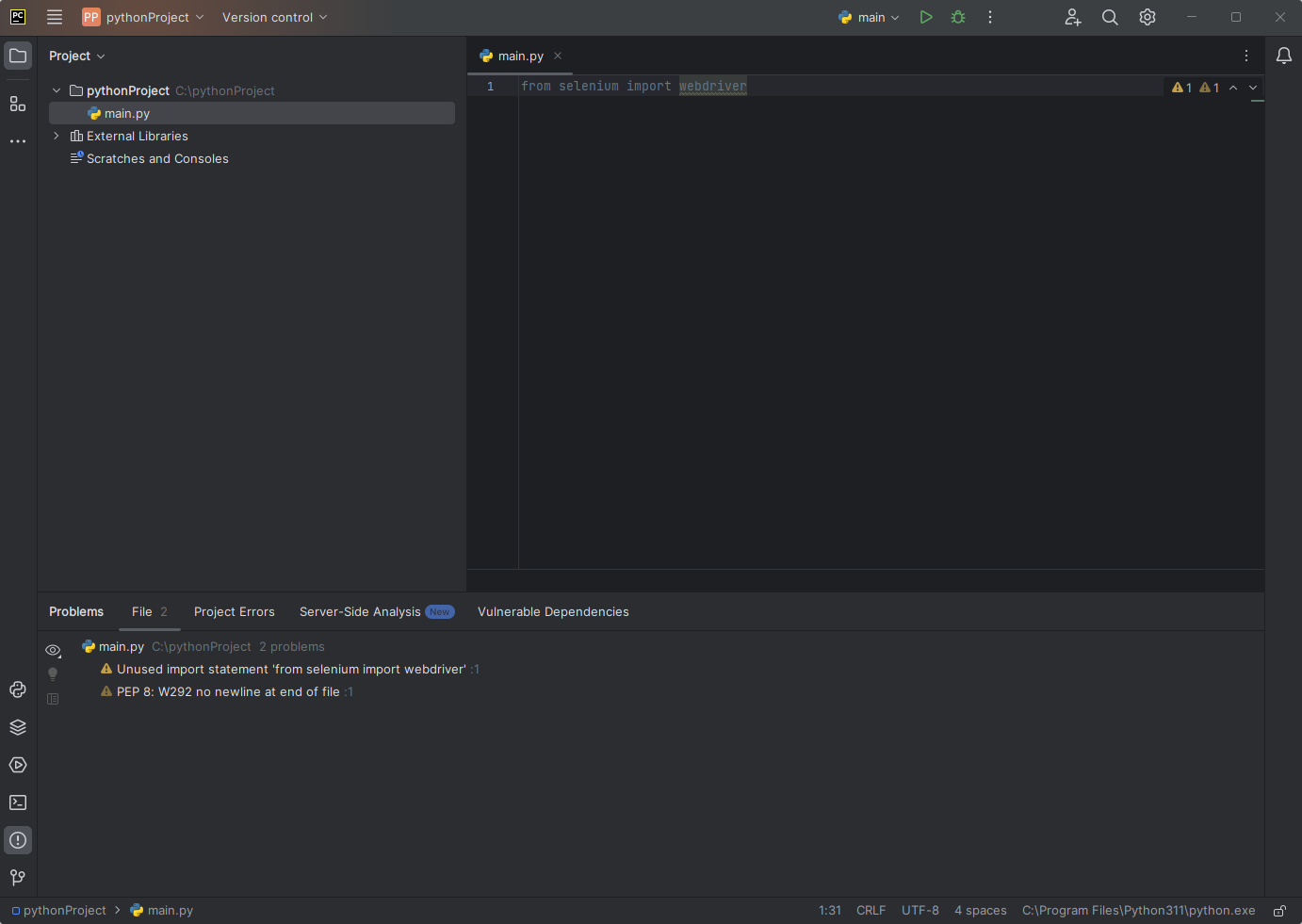Run the main configuration
Screen dimensions: 1302x924
(x=926, y=17)
